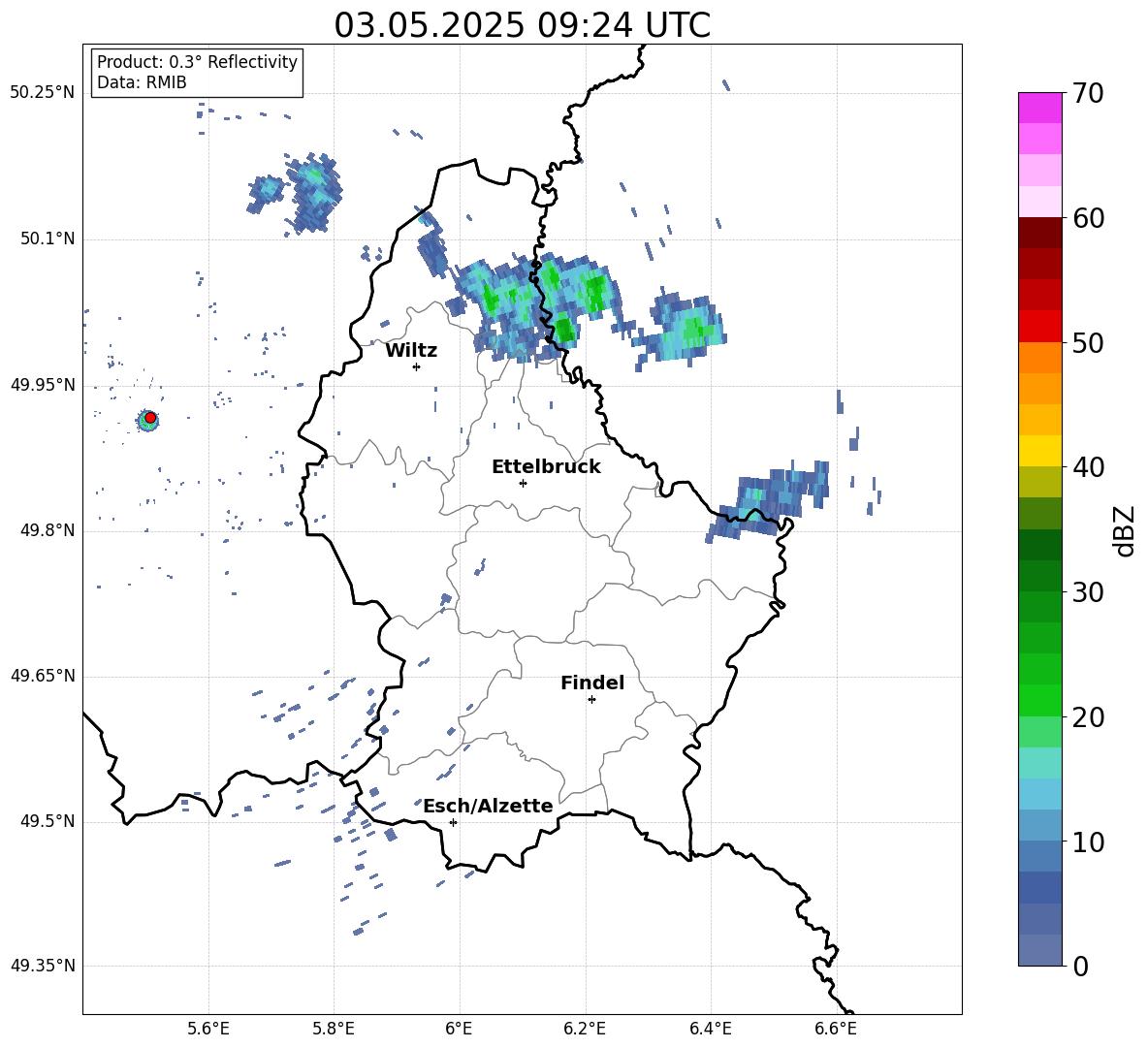Image resolution: width=1148 pixels, height=1048 pixels.
Task: Click the 50.25°N latitude label
Action: tap(43, 93)
